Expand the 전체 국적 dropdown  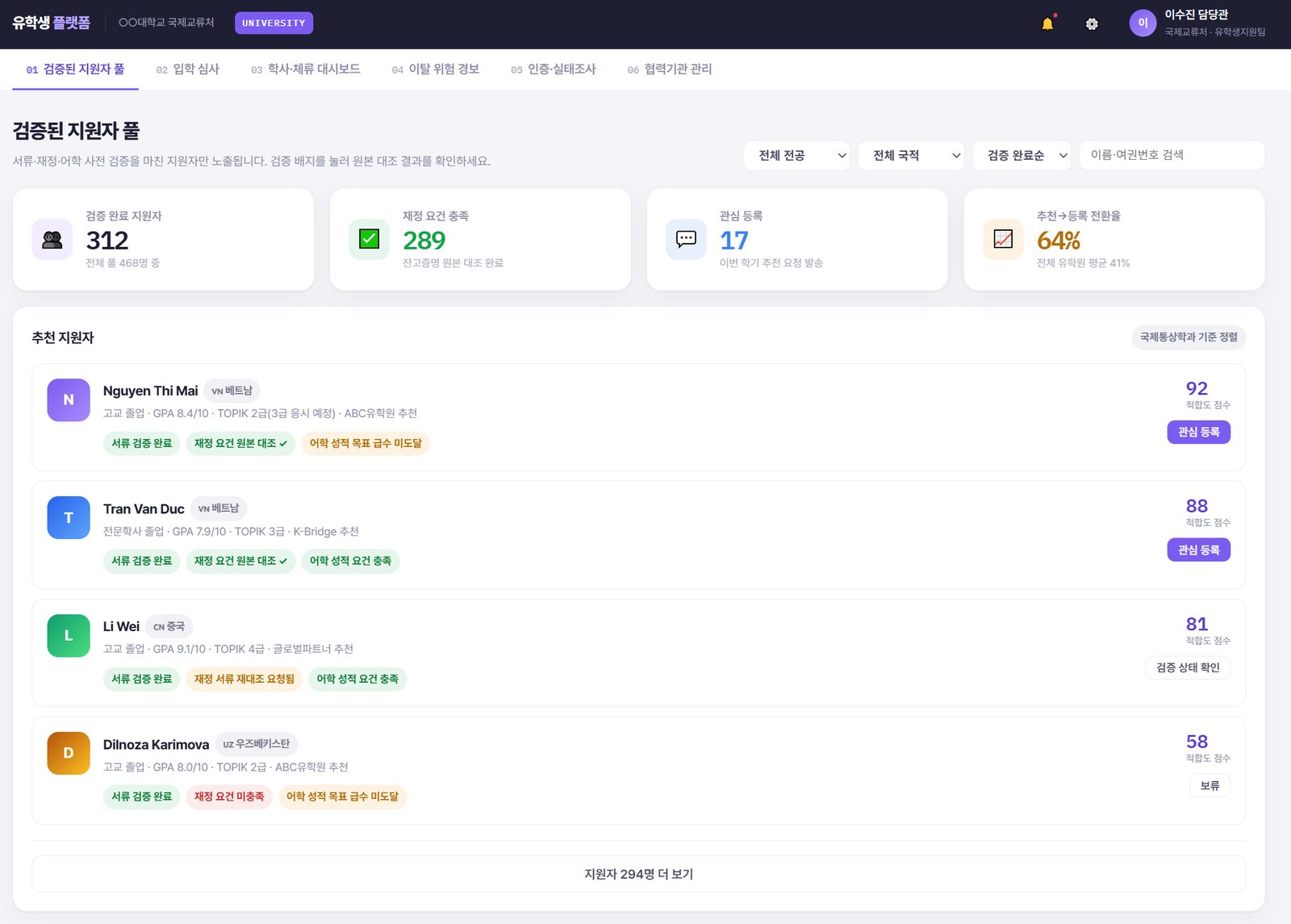912,156
